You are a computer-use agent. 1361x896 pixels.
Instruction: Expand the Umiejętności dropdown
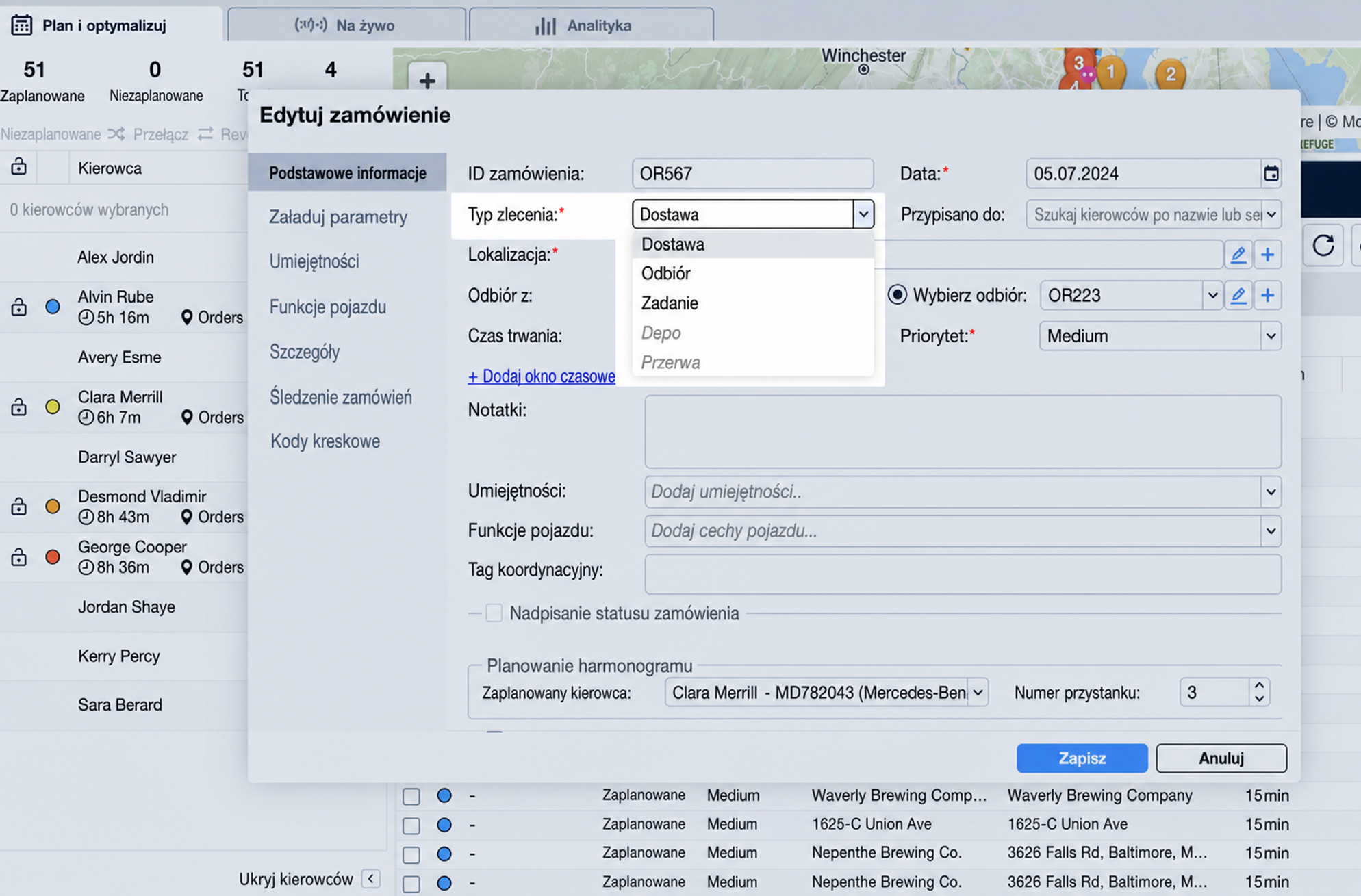pyautogui.click(x=1271, y=491)
